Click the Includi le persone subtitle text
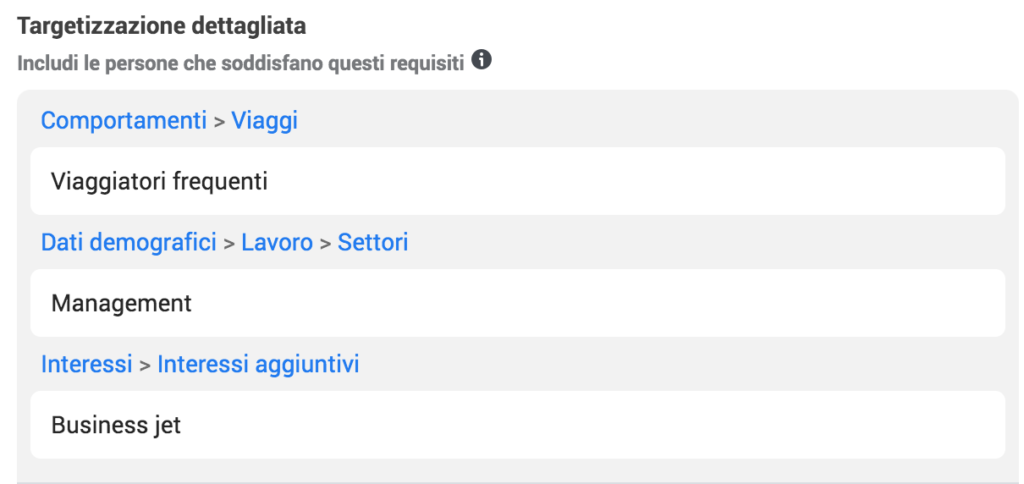The width and height of the screenshot is (1024, 484). (x=240, y=63)
